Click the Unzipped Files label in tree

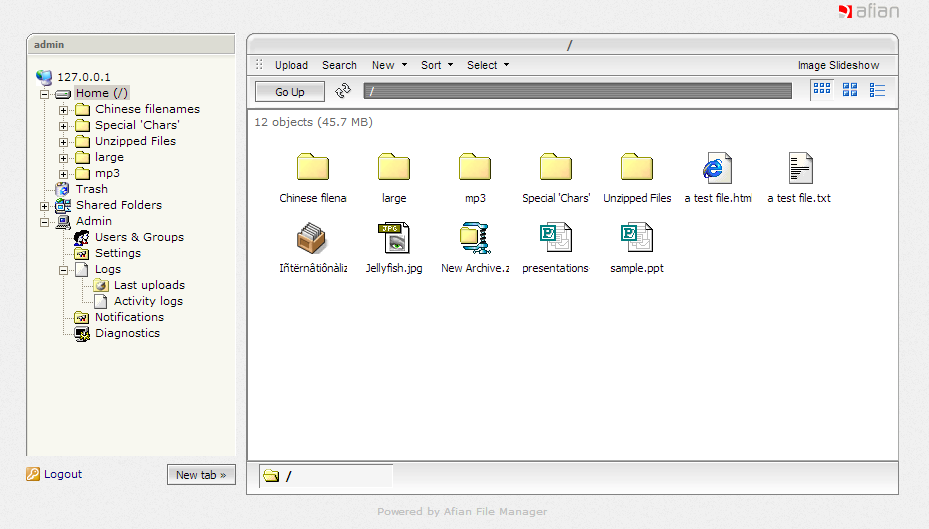coord(135,141)
